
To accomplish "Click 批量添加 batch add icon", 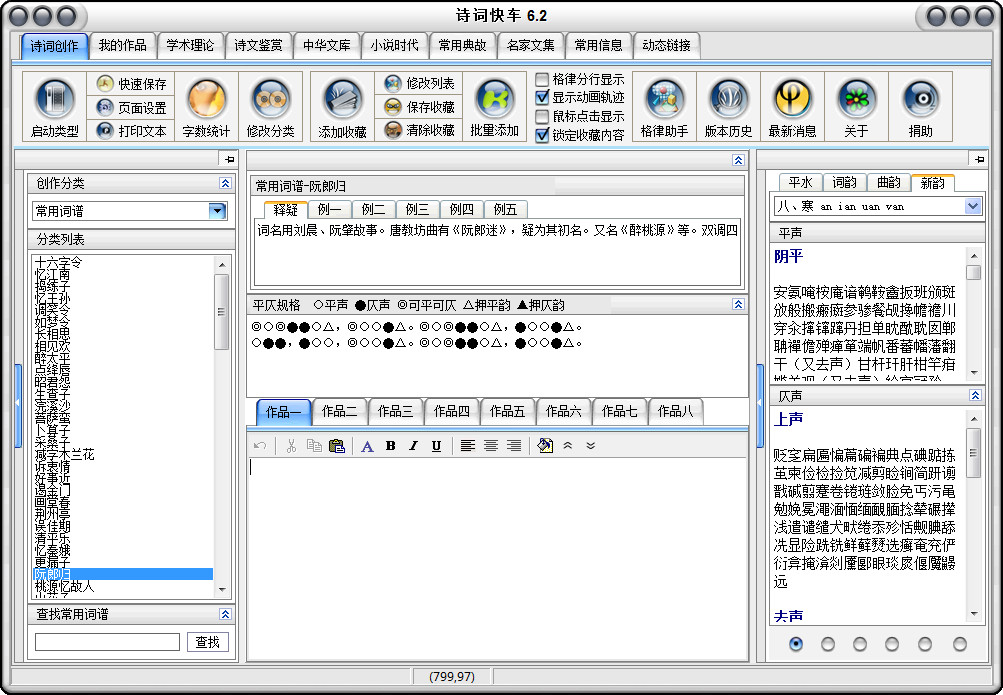I will click(x=494, y=107).
